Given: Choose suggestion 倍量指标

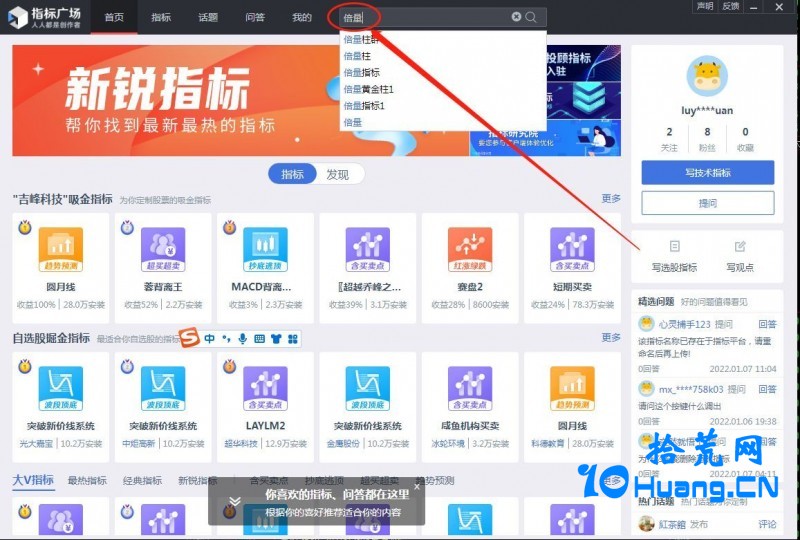Looking at the screenshot, I should coord(443,72).
